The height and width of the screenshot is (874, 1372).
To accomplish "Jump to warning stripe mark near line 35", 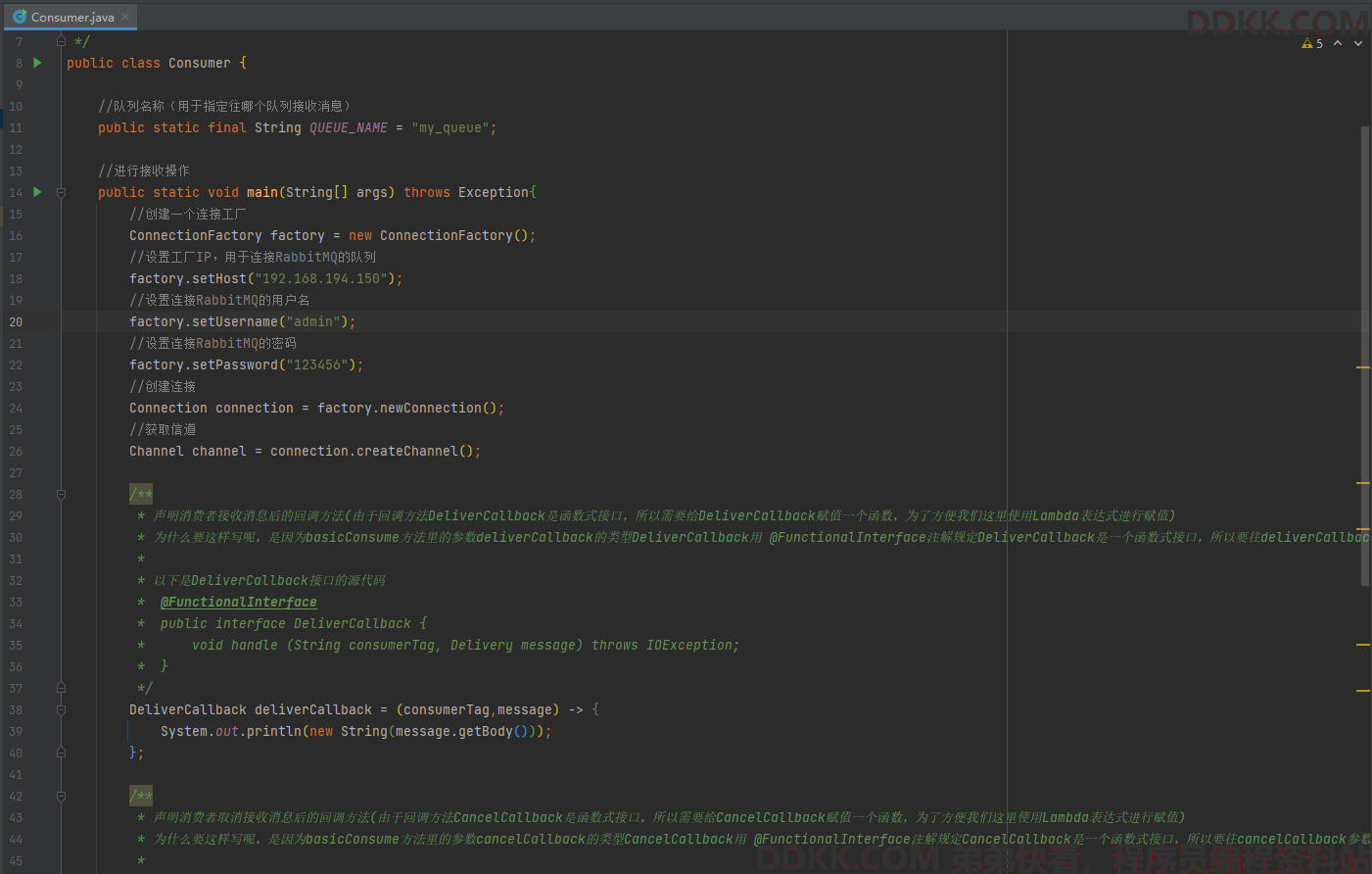I will click(1362, 645).
